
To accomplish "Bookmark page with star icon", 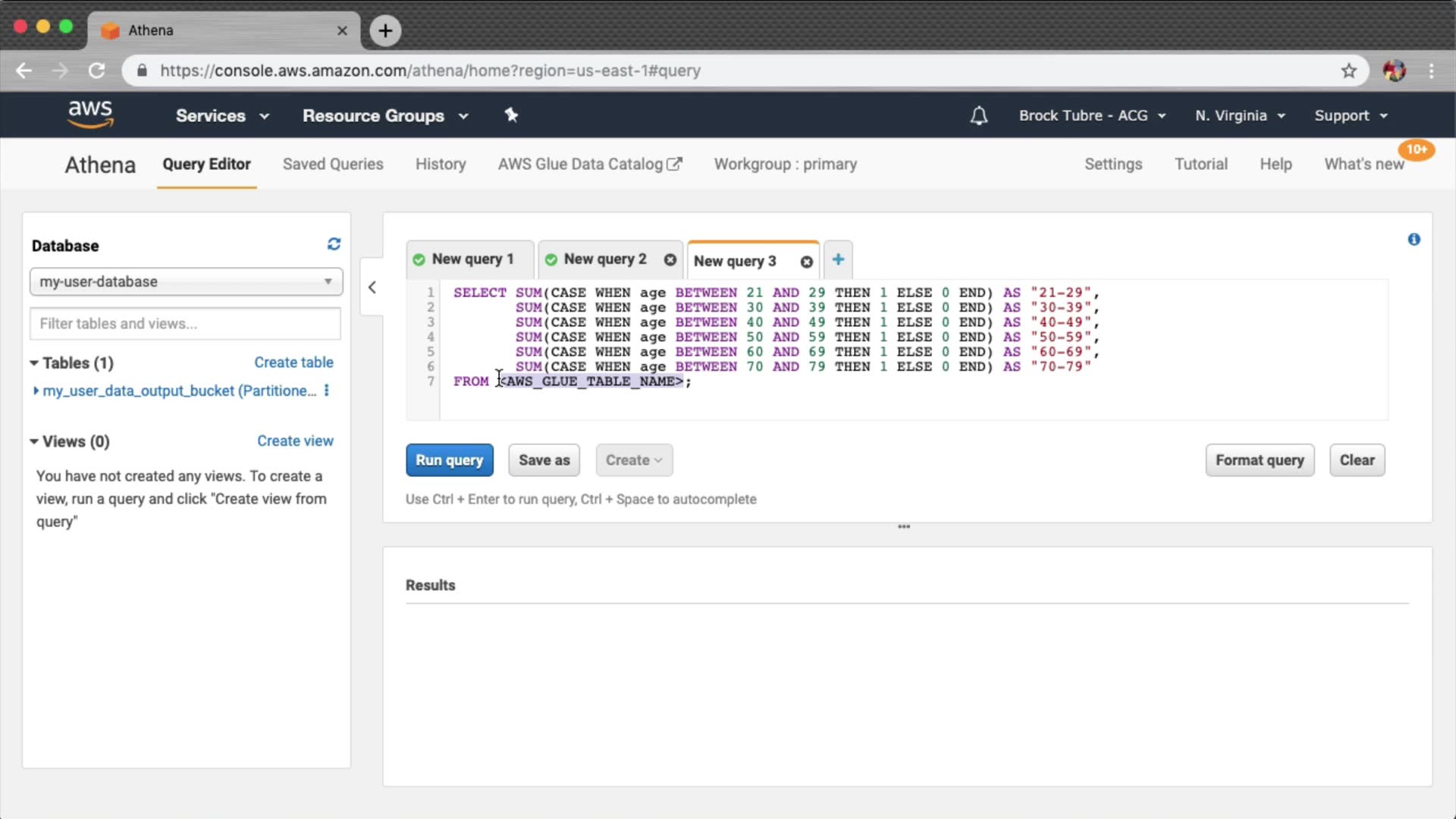I will coord(1348,71).
